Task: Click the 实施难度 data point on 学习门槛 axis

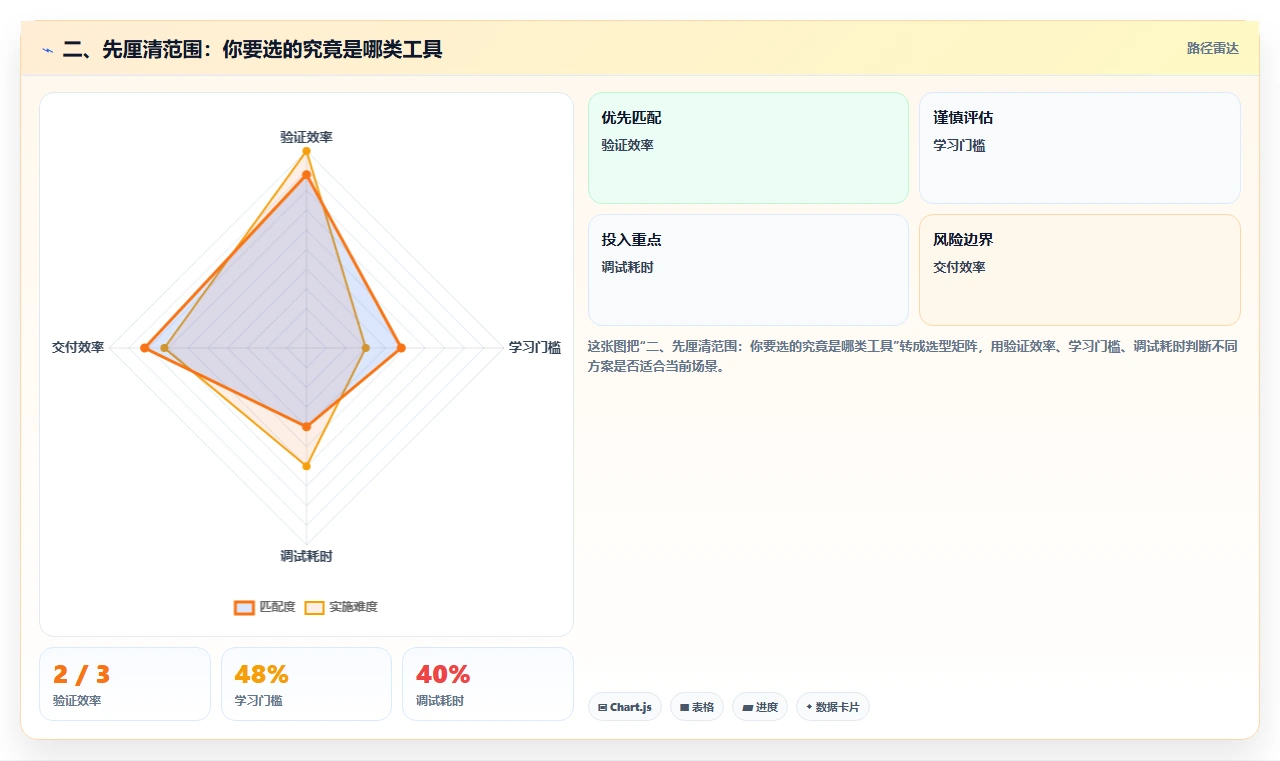Action: click(x=365, y=348)
